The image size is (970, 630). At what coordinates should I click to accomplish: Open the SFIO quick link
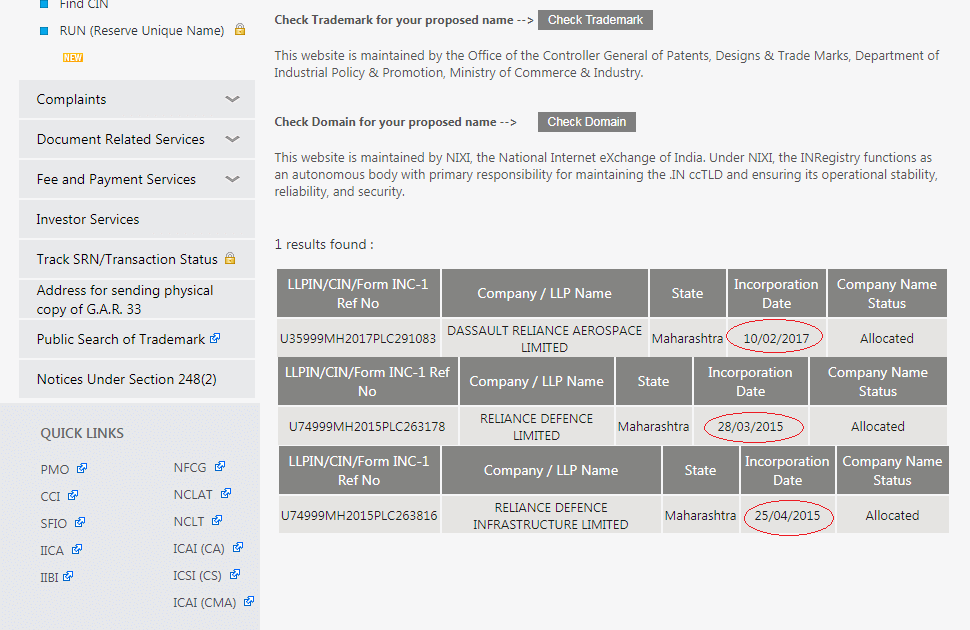tap(53, 524)
